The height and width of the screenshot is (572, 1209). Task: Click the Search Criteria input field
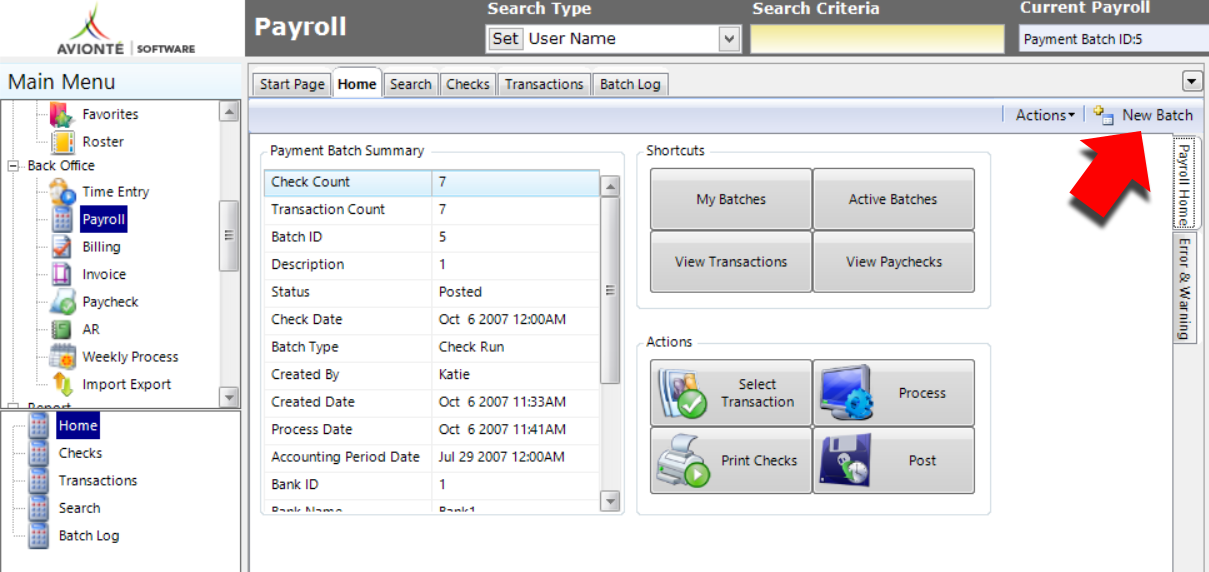point(877,39)
